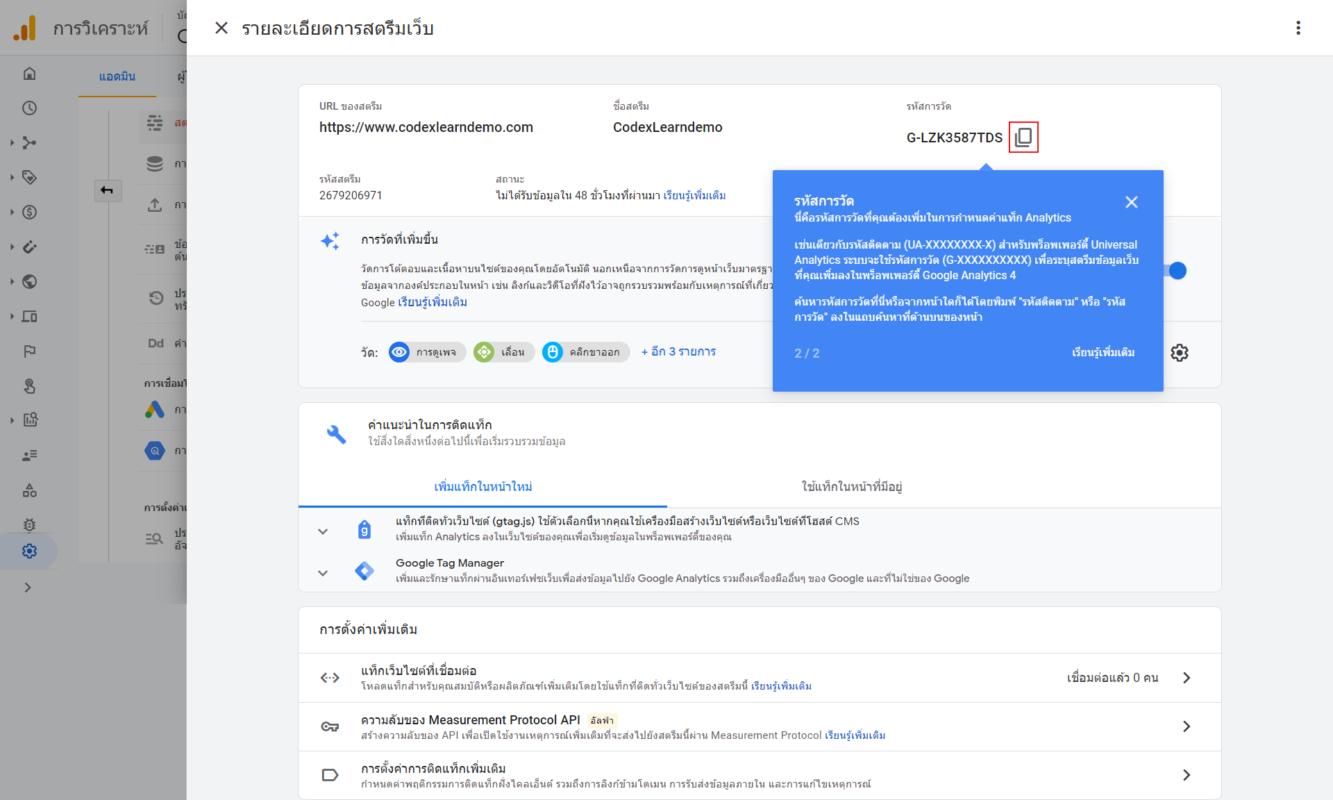Go to Home icon in left sidebar

[x=29, y=73]
